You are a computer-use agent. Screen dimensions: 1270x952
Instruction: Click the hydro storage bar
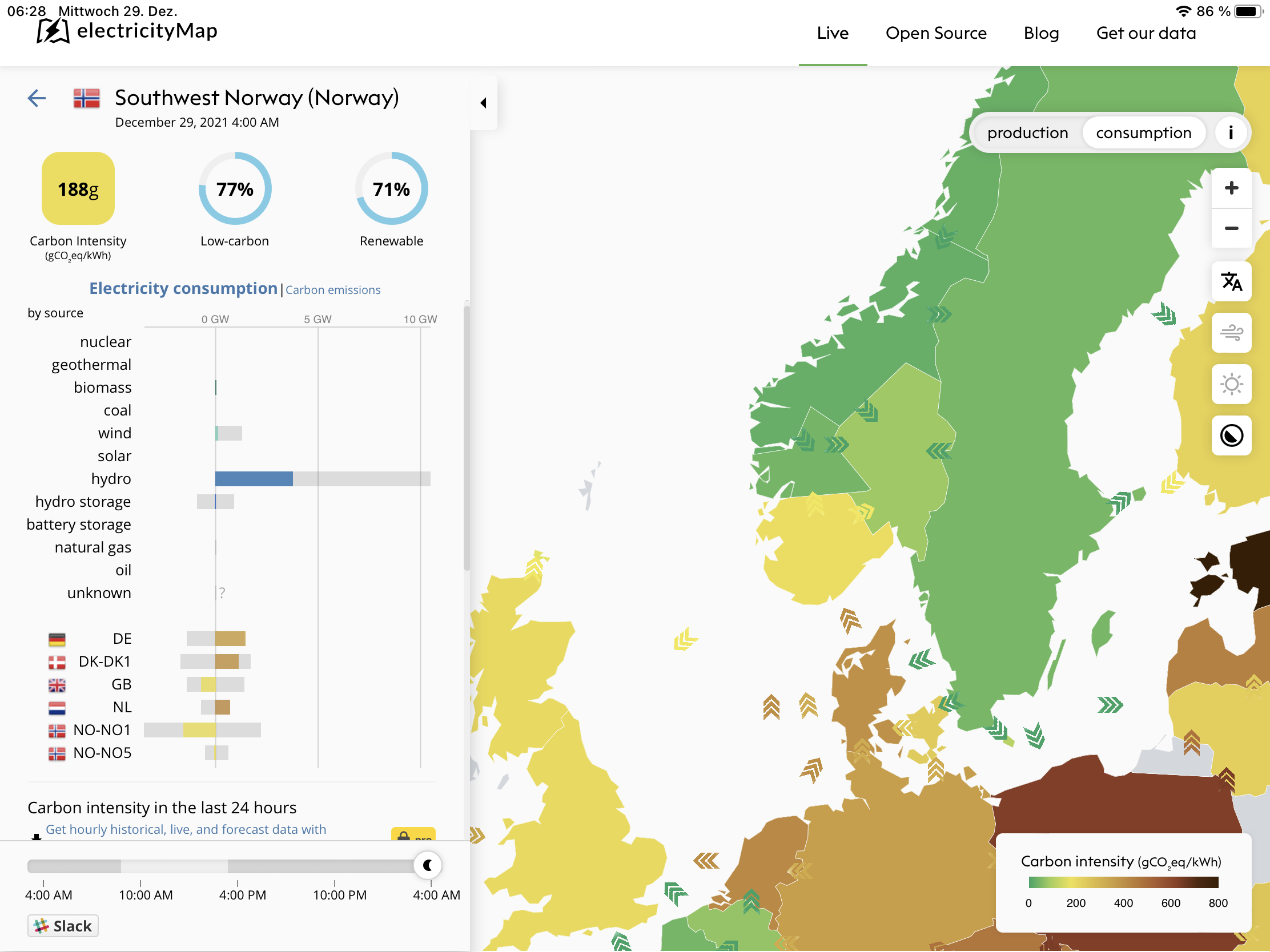click(215, 502)
